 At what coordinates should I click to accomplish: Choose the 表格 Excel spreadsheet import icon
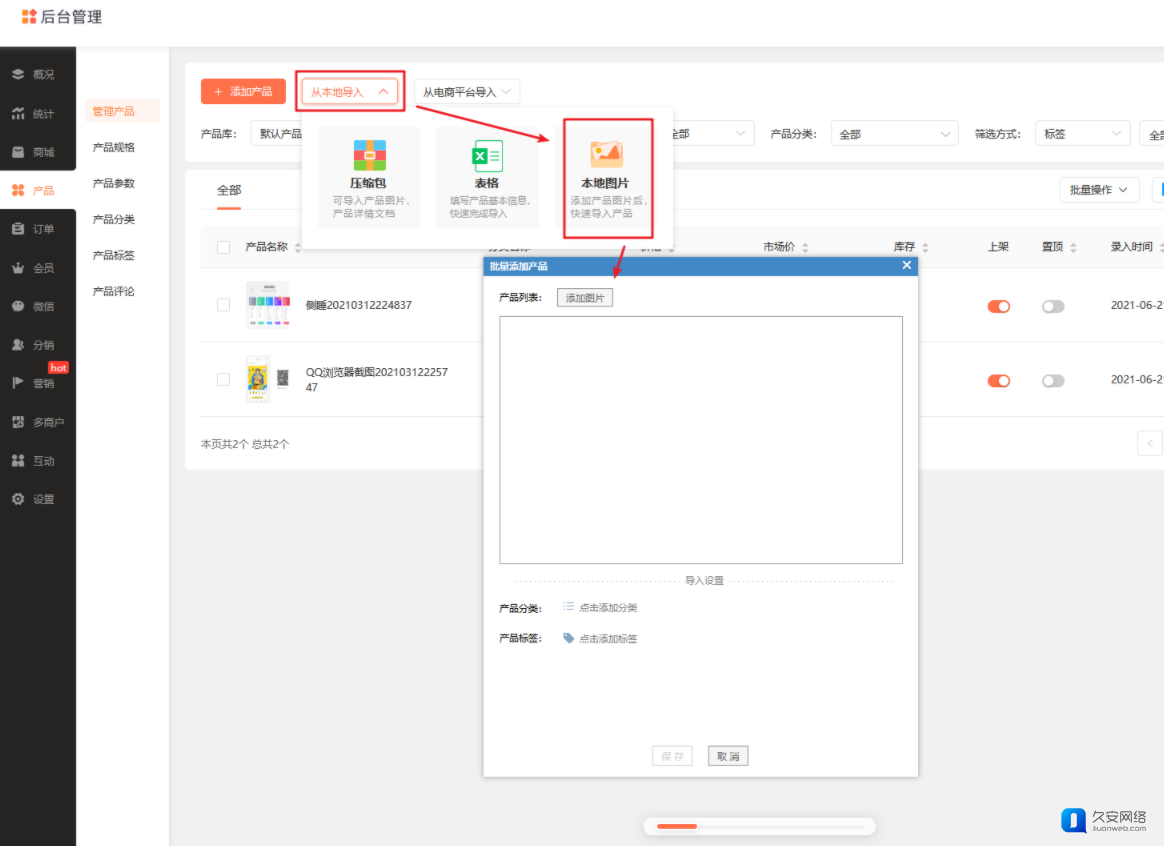pos(487,156)
